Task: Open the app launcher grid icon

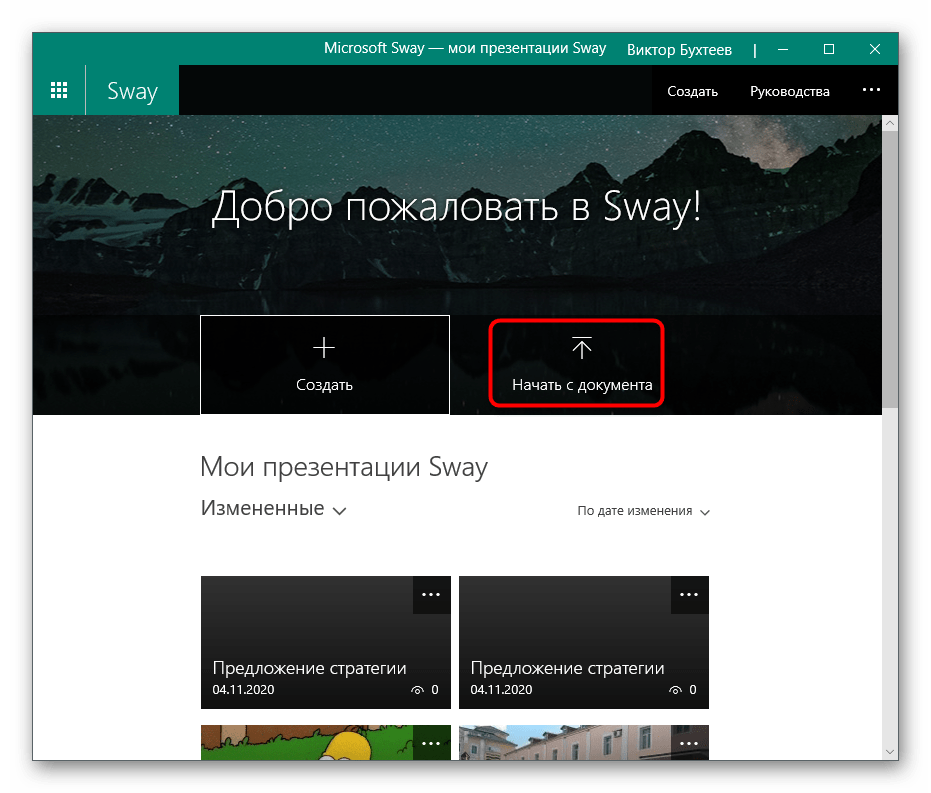Action: [x=59, y=91]
